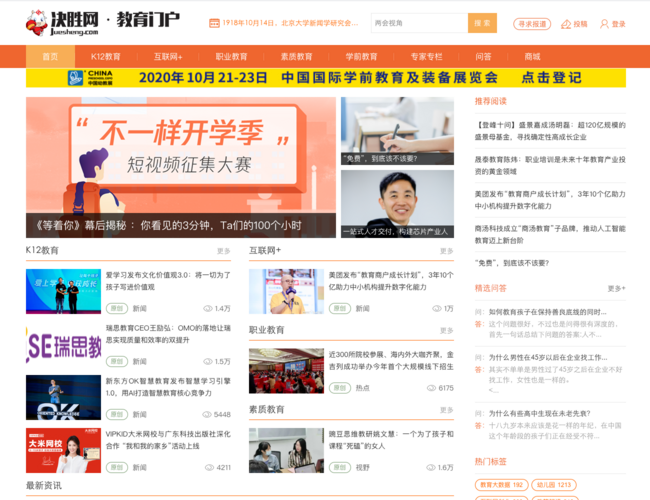Expand 更多+ beside 精选问答
The width and height of the screenshot is (650, 500).
tap(616, 289)
